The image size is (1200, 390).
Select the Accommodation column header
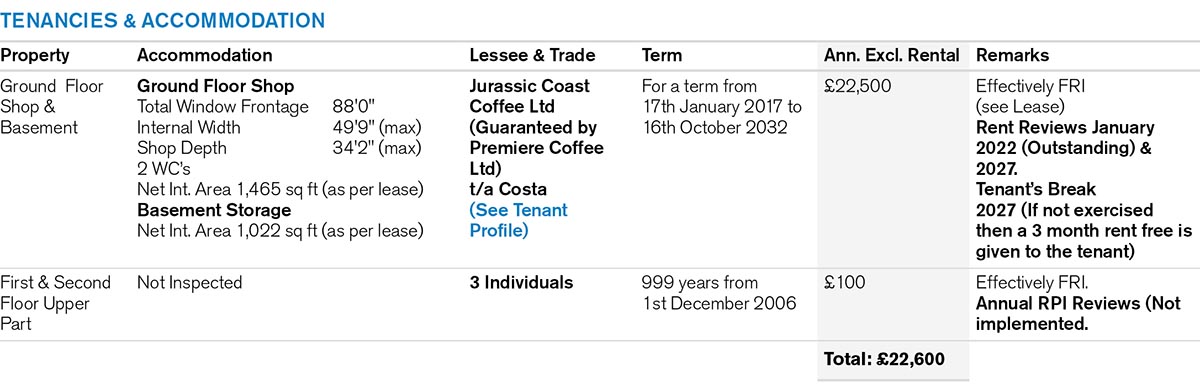click(x=204, y=56)
